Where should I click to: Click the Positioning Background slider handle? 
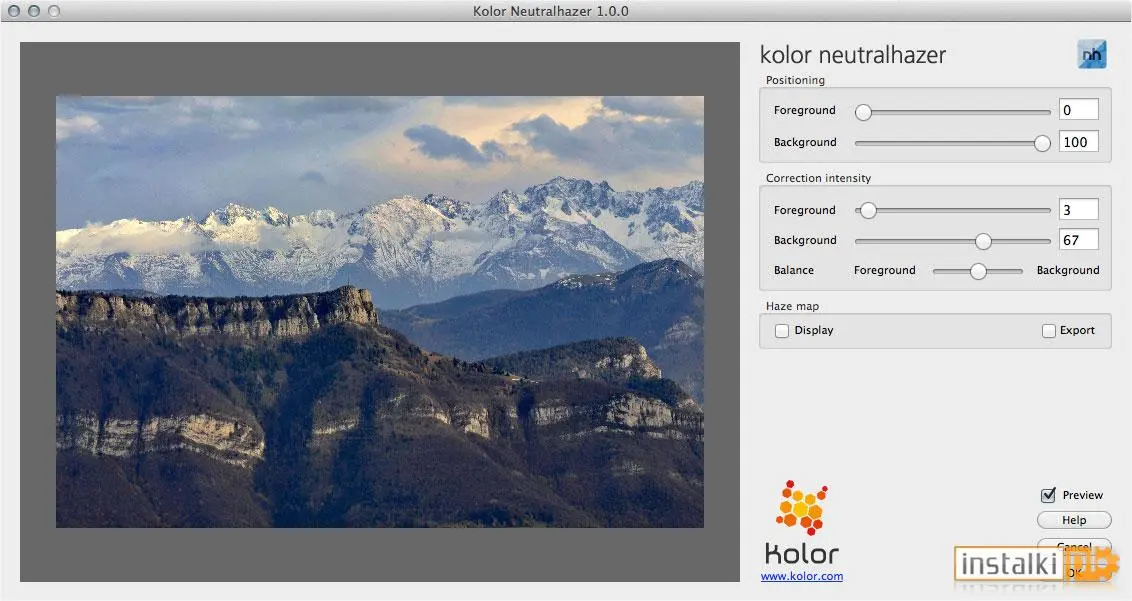tap(1042, 143)
